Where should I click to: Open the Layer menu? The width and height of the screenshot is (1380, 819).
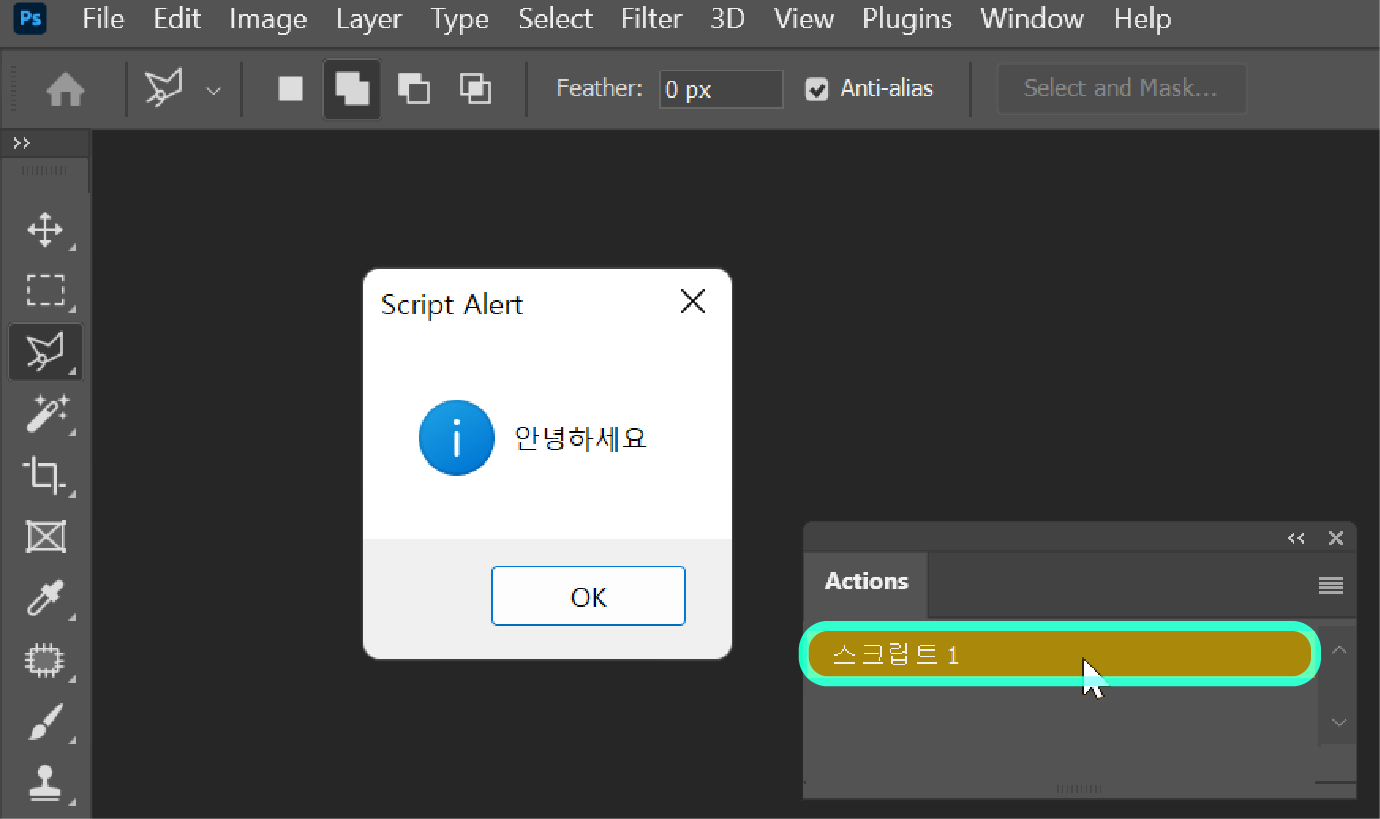click(x=369, y=18)
